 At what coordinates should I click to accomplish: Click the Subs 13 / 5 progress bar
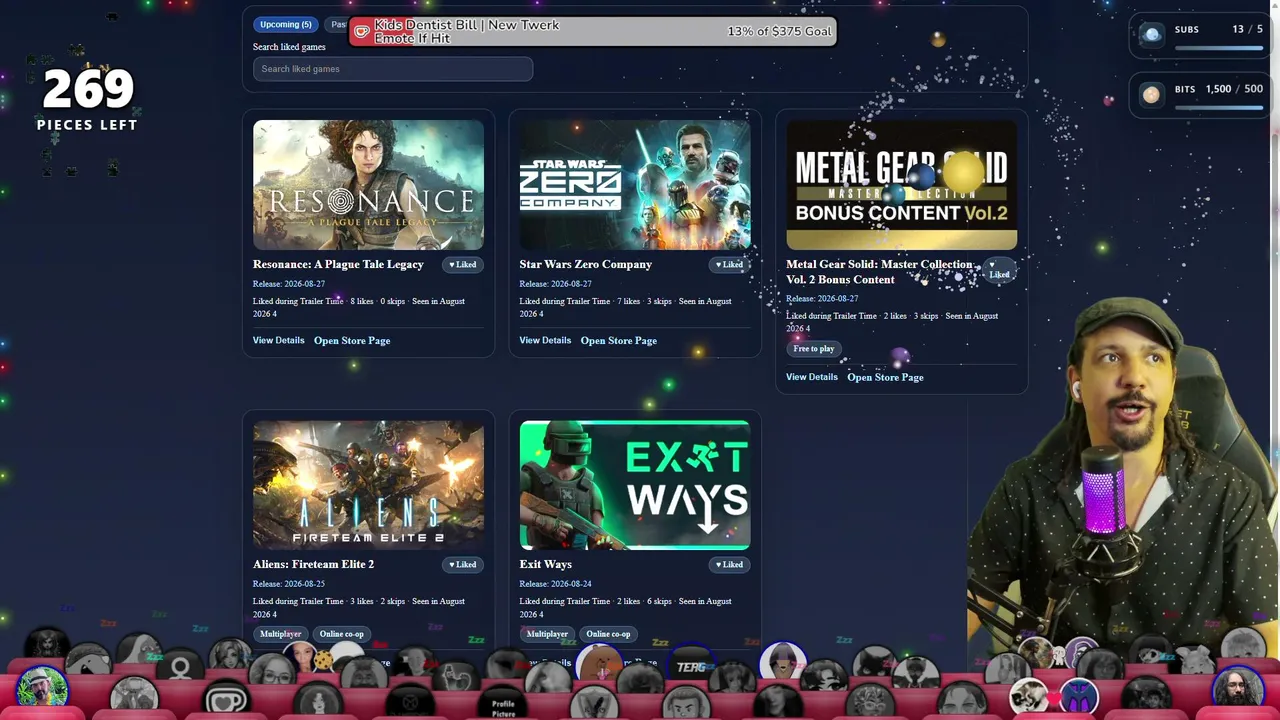1219,47
